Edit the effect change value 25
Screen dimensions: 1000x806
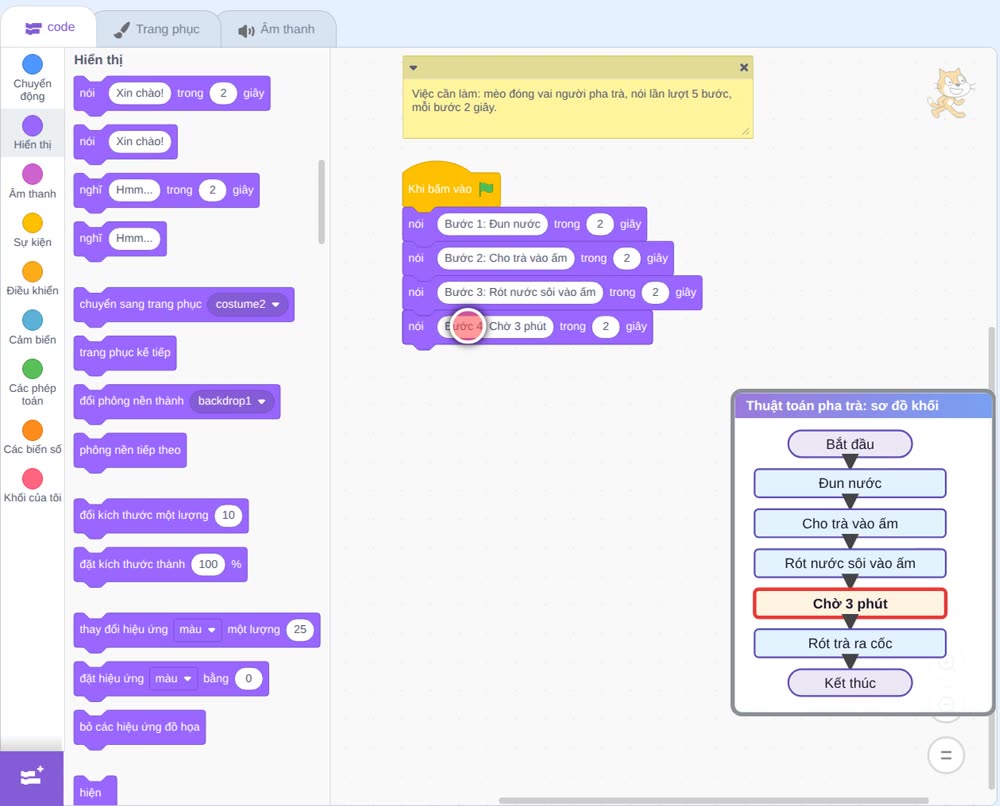tap(300, 629)
